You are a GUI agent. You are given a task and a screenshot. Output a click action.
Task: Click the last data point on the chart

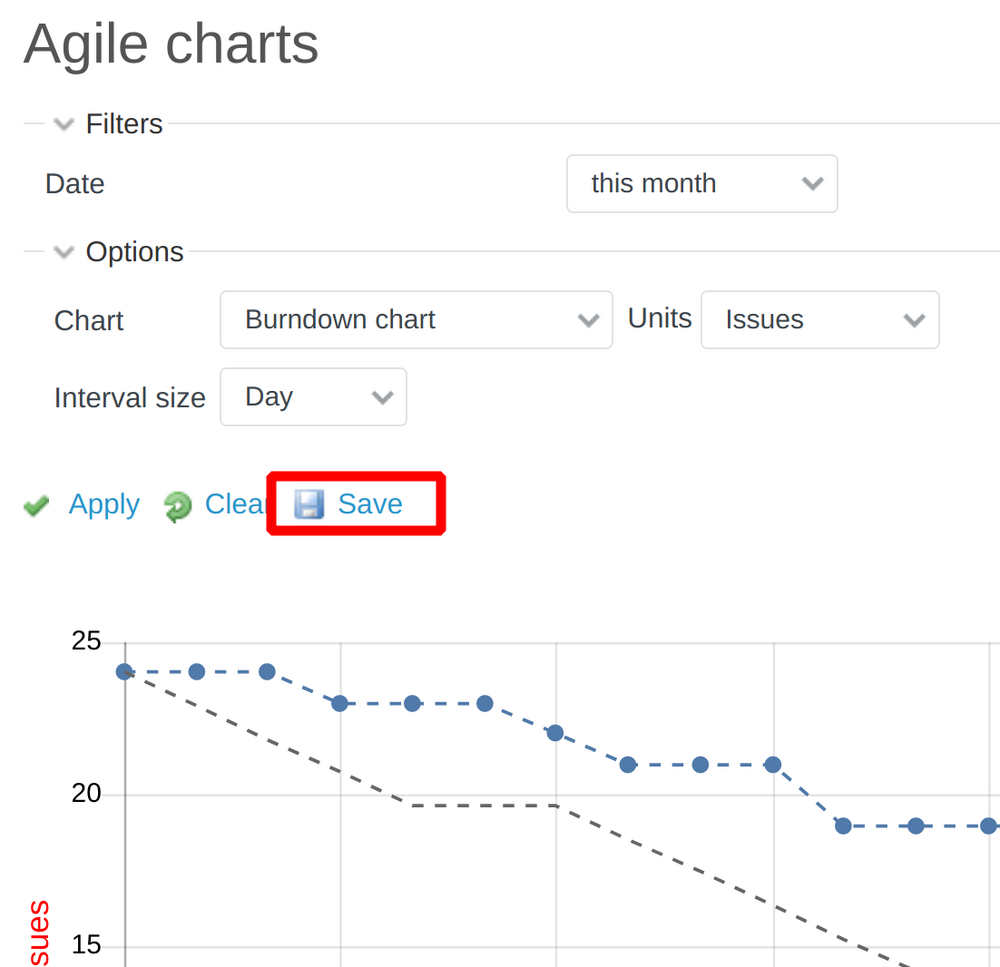point(988,826)
